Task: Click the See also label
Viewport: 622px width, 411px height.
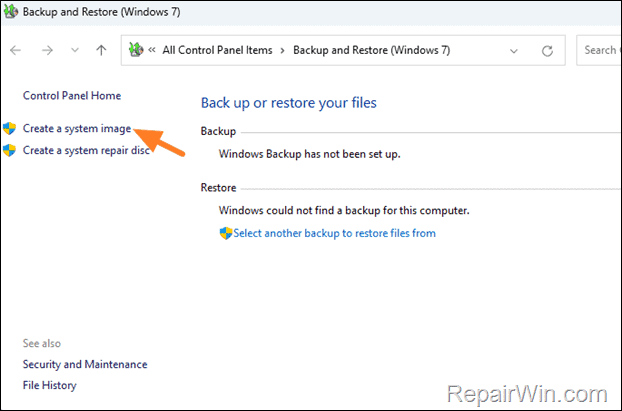Action: 42,343
